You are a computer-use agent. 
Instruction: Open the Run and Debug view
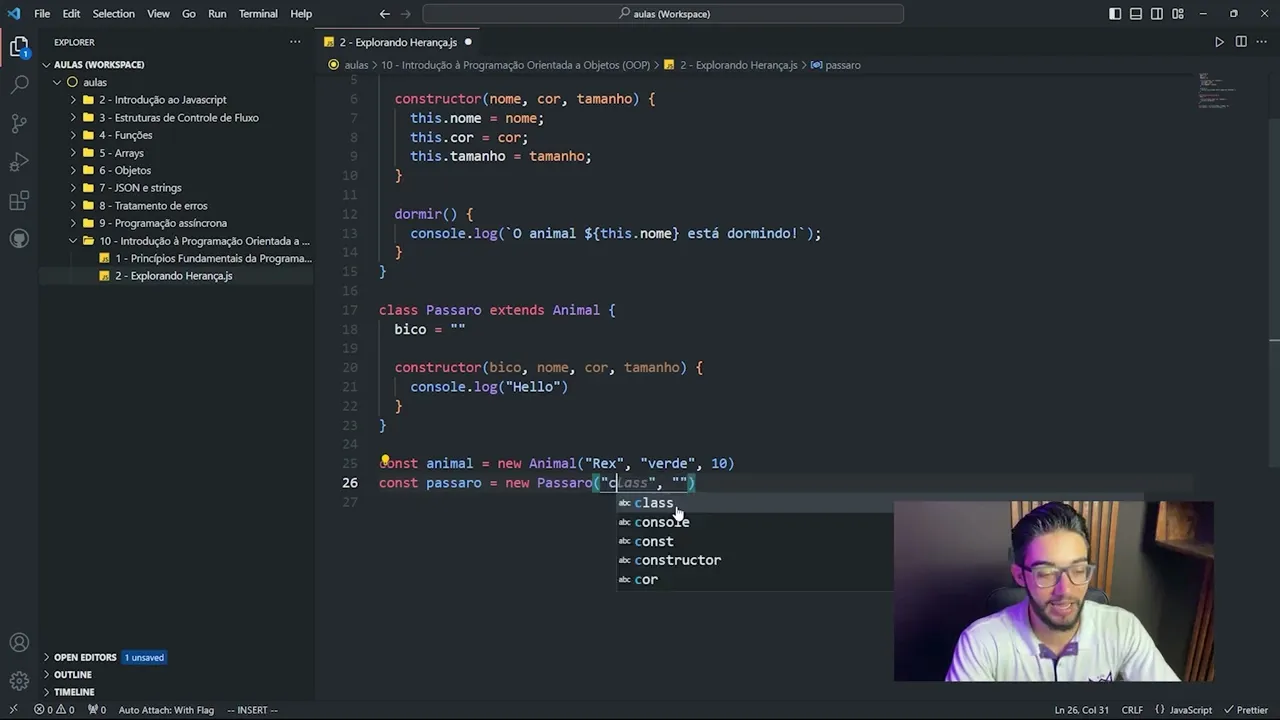tap(19, 163)
